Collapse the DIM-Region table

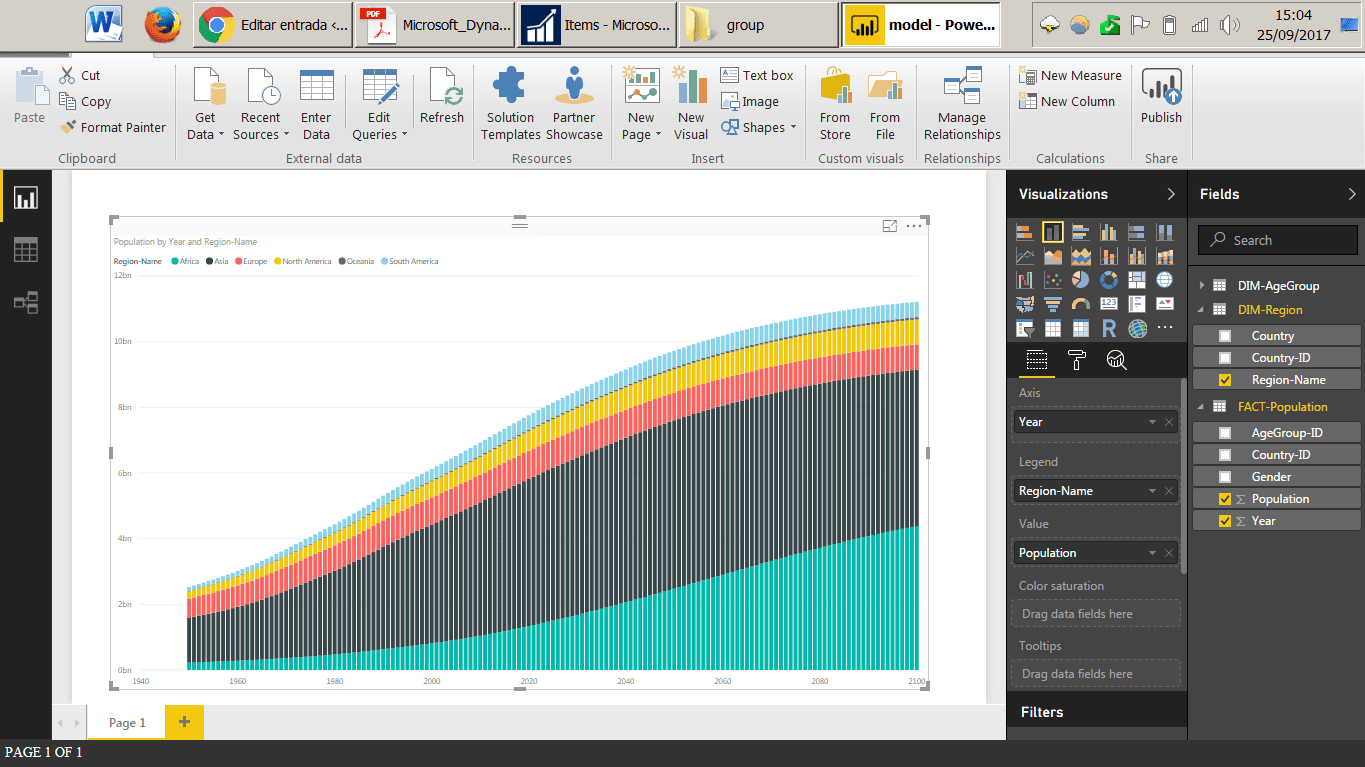[1202, 310]
